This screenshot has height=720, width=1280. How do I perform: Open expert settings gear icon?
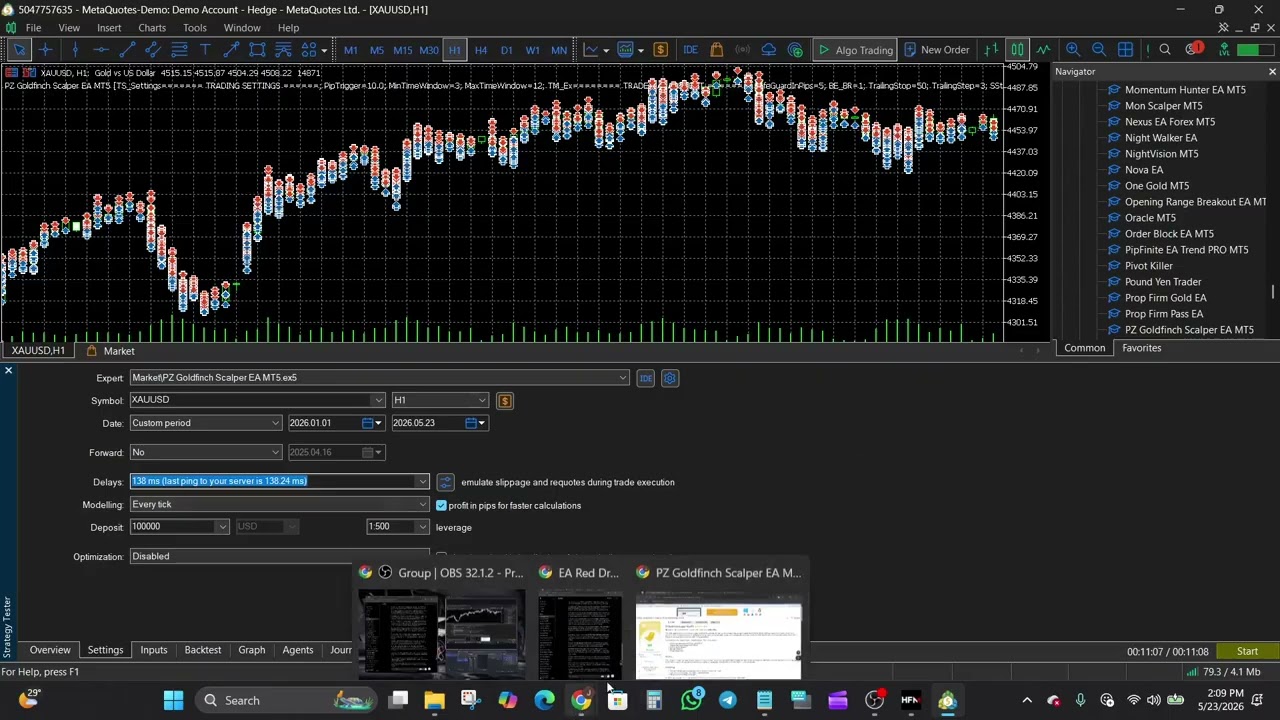point(670,378)
